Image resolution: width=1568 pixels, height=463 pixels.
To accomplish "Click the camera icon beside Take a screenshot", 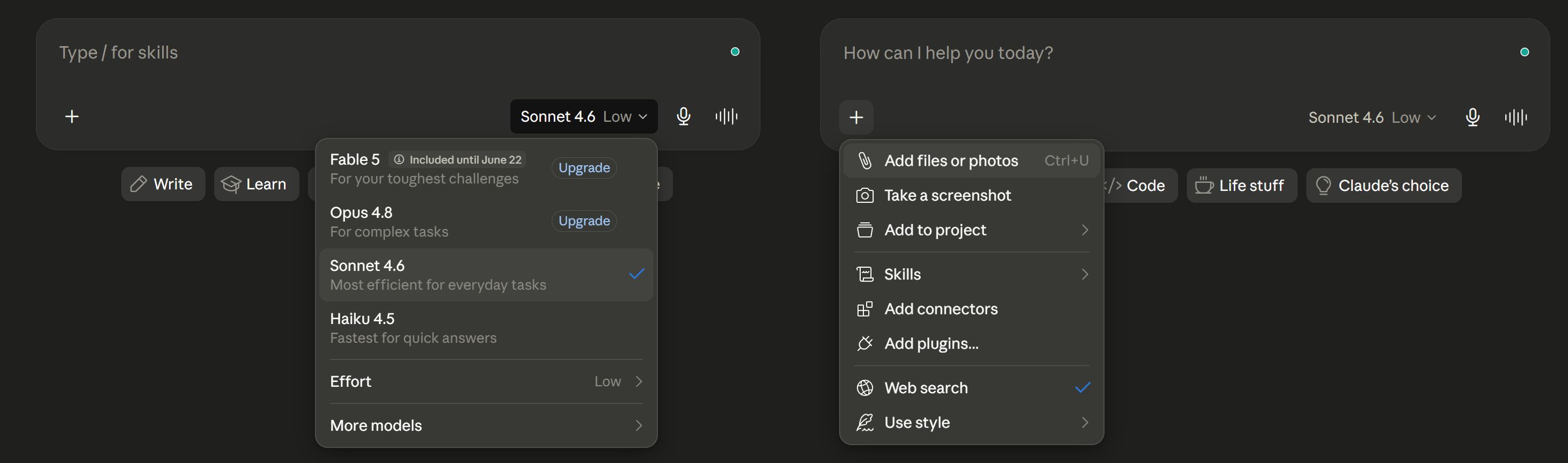I will pyautogui.click(x=864, y=195).
